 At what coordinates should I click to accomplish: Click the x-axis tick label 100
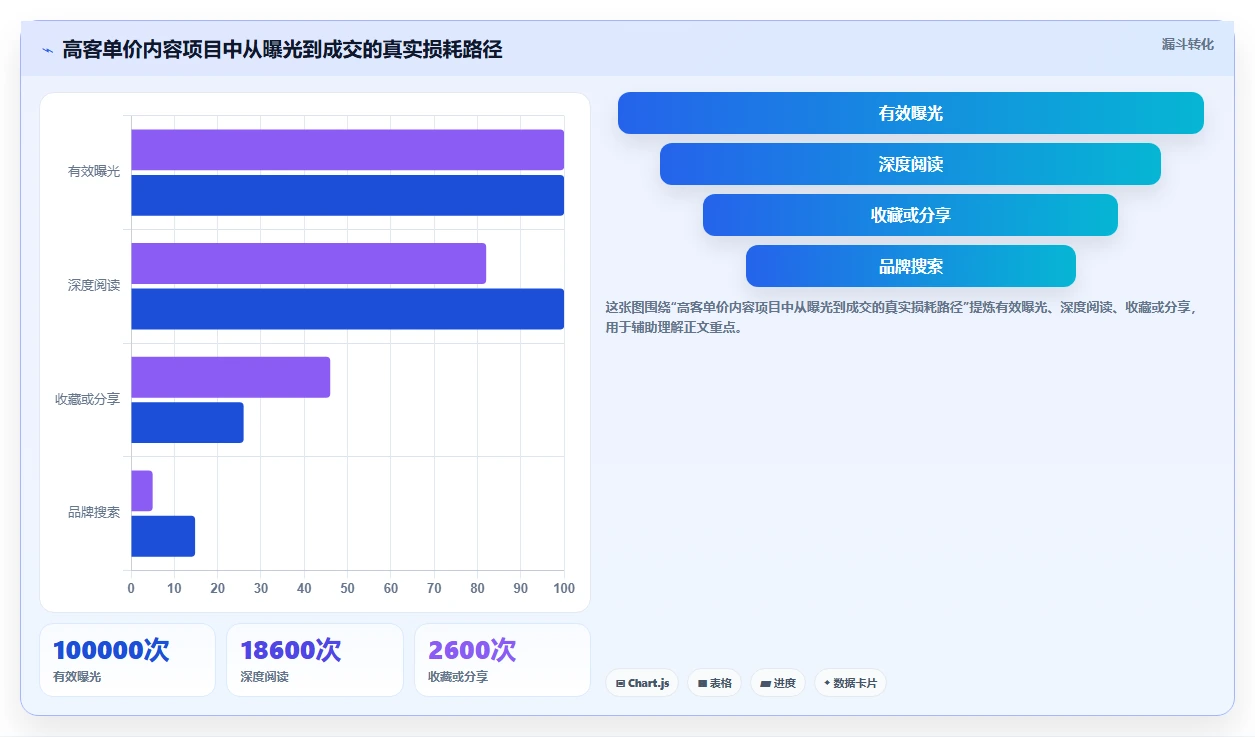564,588
